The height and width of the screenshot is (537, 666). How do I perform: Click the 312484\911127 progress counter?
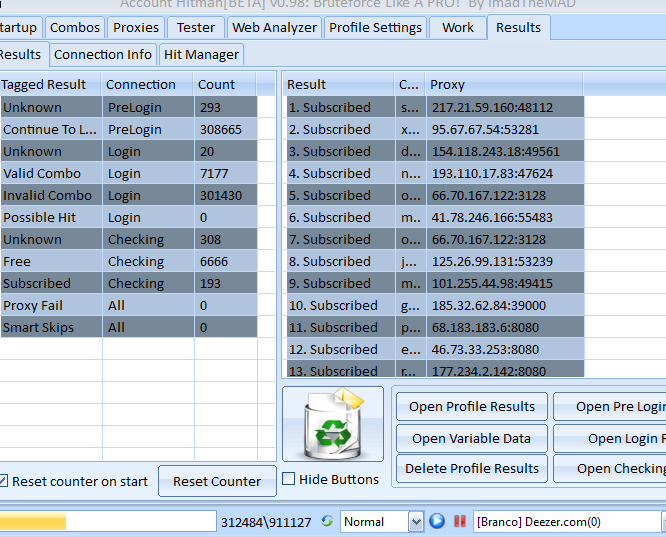point(266,522)
